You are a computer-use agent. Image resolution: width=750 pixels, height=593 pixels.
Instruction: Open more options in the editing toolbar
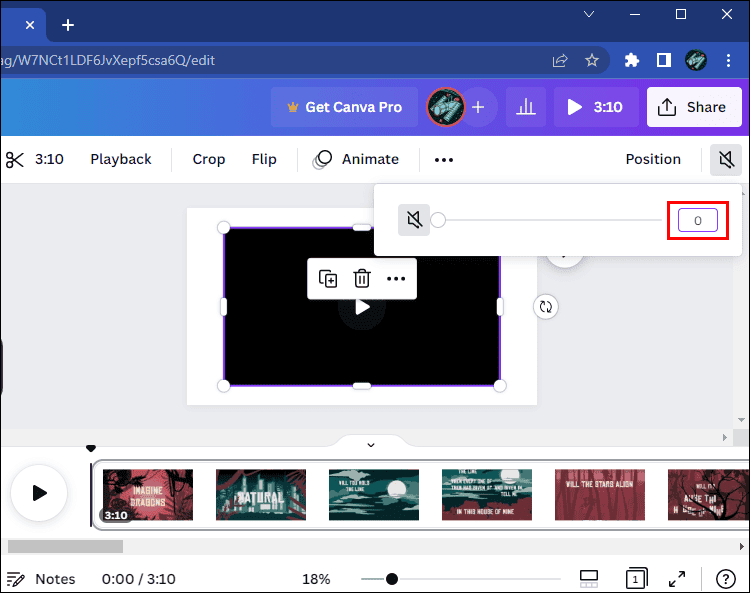tap(444, 159)
